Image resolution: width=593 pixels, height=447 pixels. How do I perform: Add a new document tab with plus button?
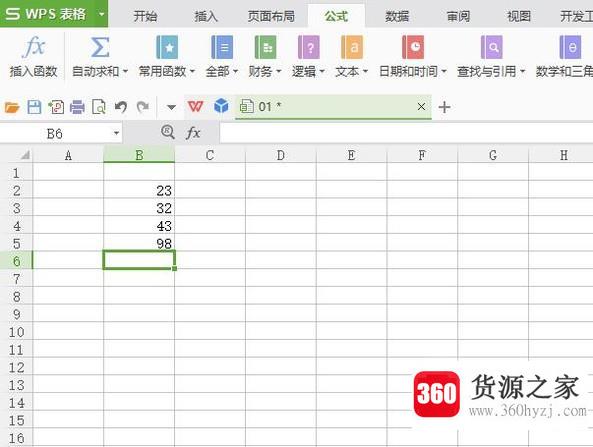pos(444,107)
